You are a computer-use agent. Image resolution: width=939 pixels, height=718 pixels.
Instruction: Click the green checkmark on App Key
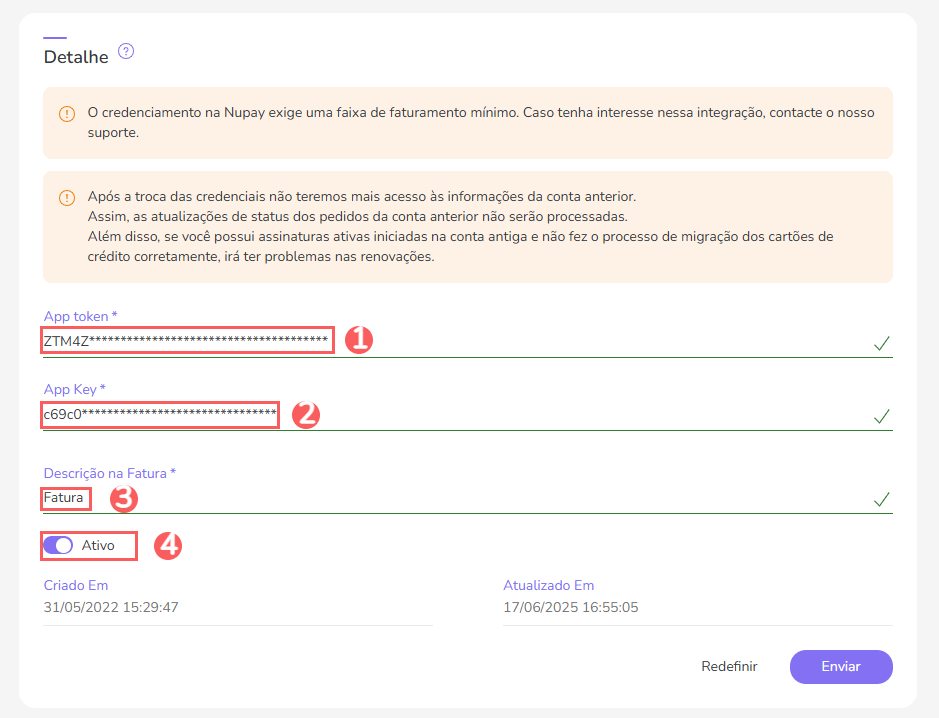881,416
